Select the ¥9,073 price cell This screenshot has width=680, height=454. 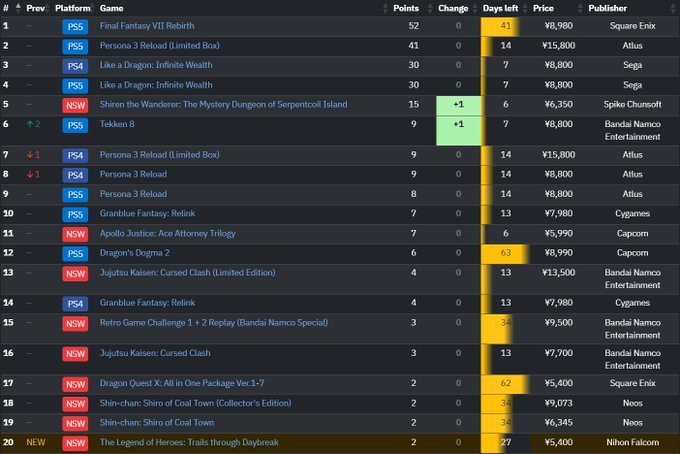(x=559, y=403)
